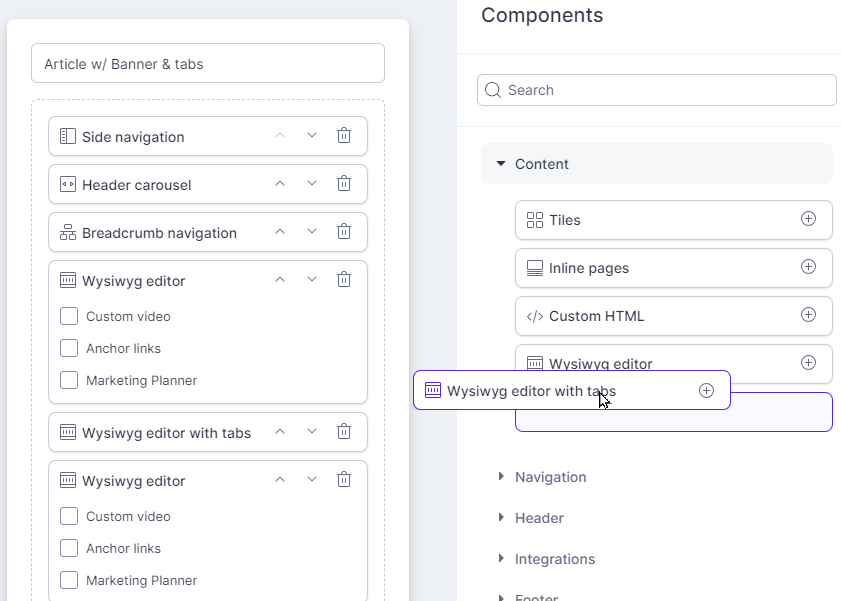Move Header carousel down
This screenshot has width=841, height=601.
(x=312, y=184)
